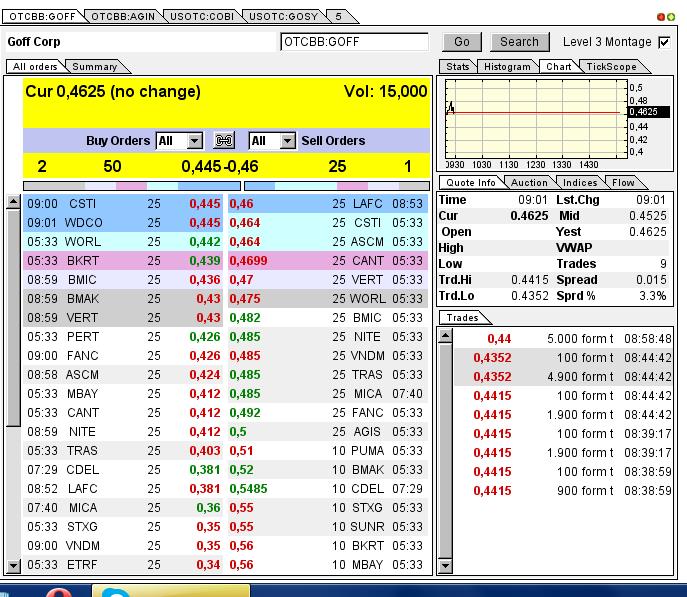Switch to the USOTC:GOSY tab
This screenshot has height=597, width=687.
click(x=283, y=17)
